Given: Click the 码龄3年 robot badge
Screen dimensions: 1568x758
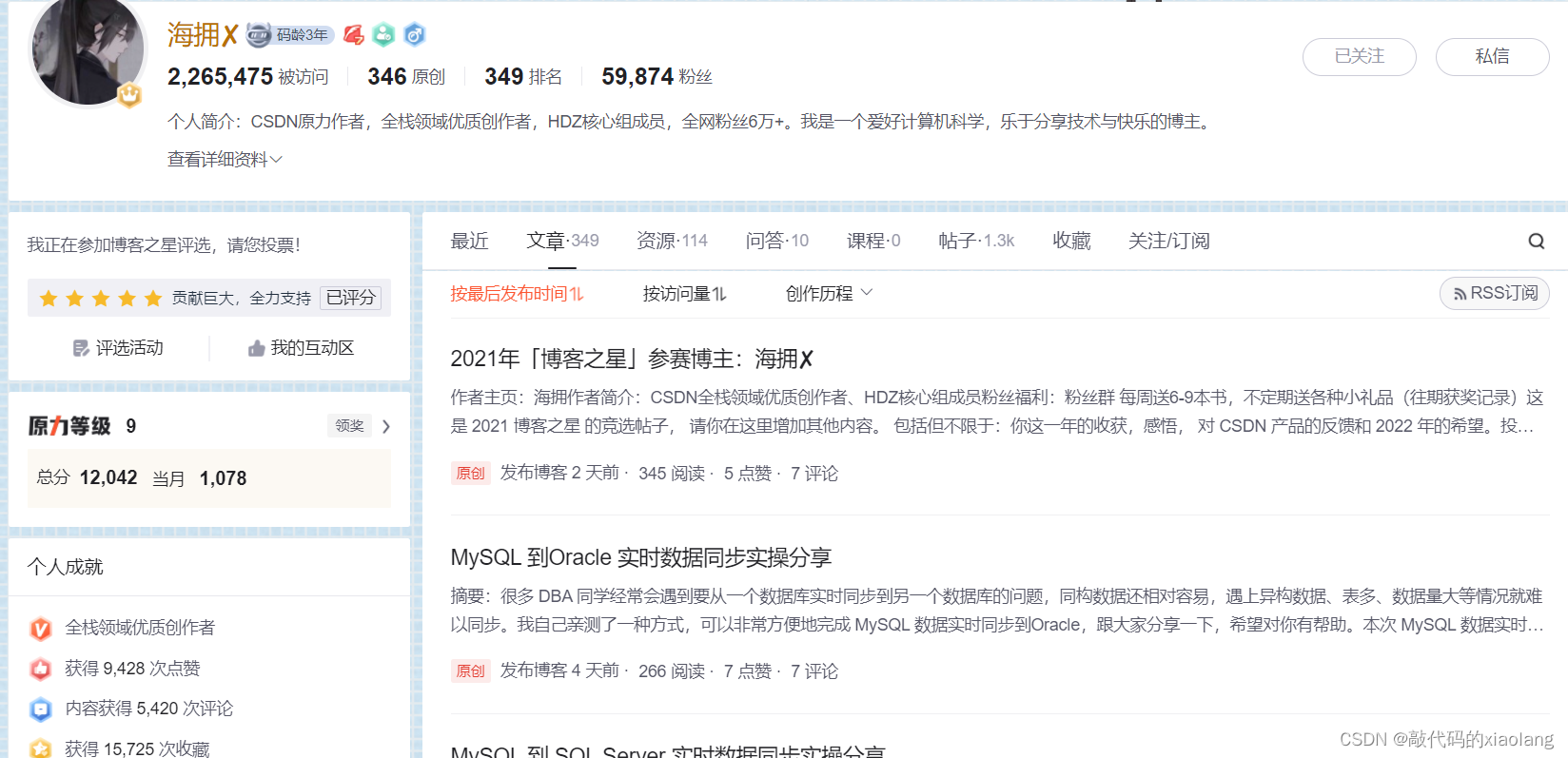Looking at the screenshot, I should pos(290,35).
